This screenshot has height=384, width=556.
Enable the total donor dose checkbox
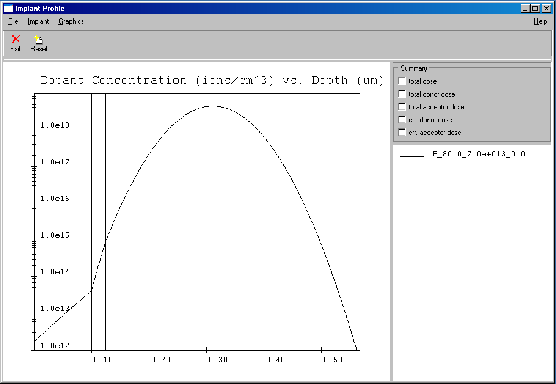coord(402,94)
